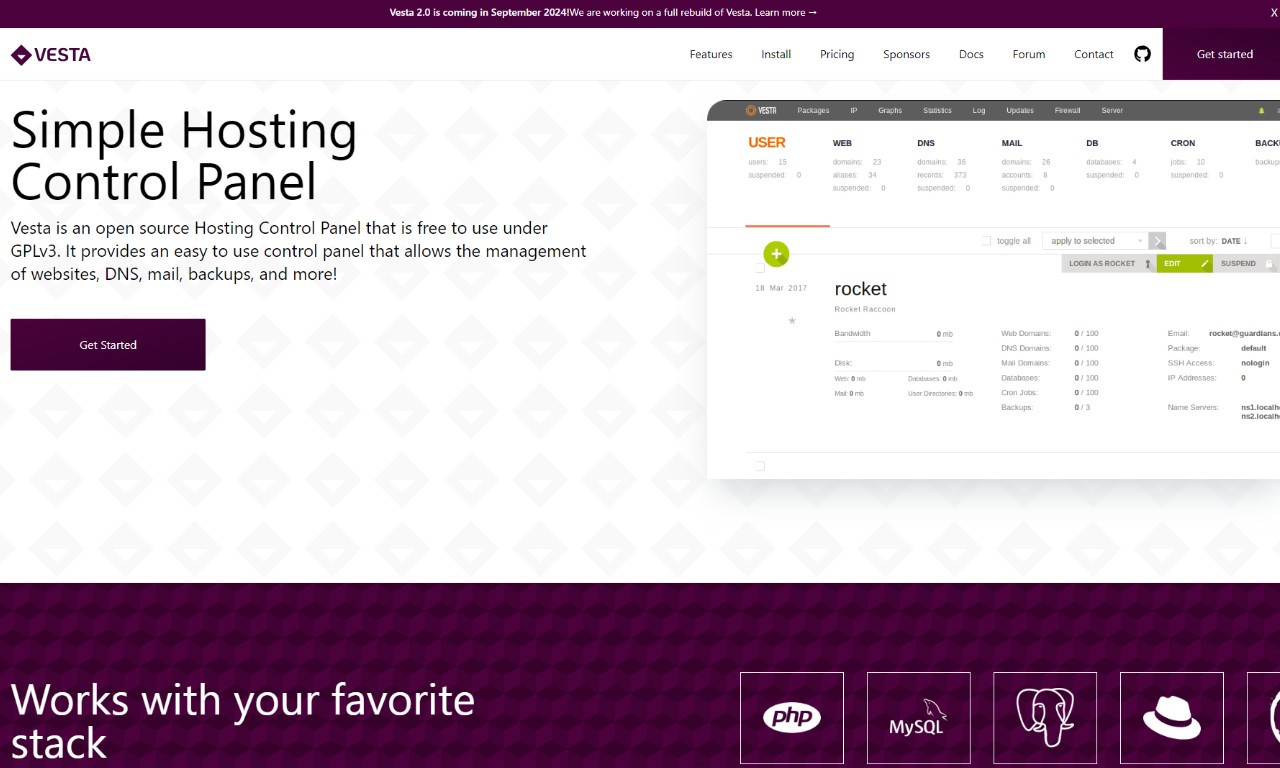Click the MySQL logo tile

(918, 717)
